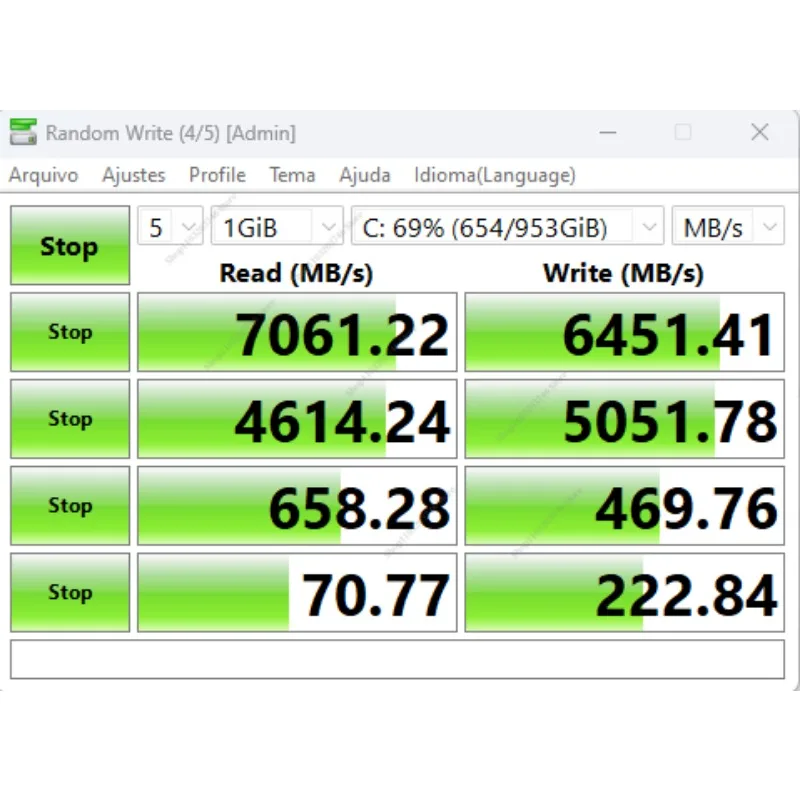Stop the test in the 4614.24 row
Screen dimensions: 800x800
coord(70,419)
